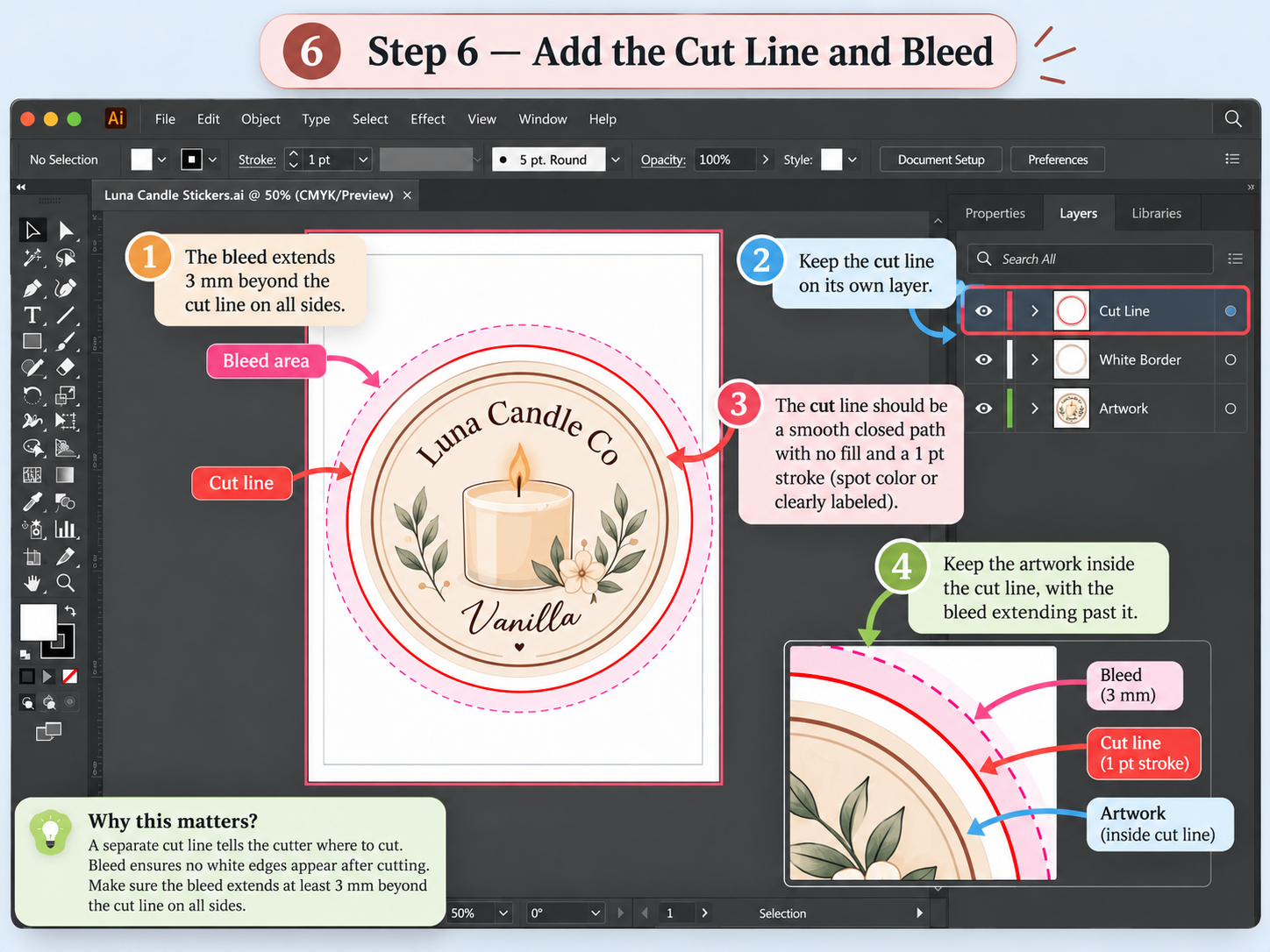This screenshot has width=1270, height=952.
Task: Target the White Border layer circle
Action: 1231,359
